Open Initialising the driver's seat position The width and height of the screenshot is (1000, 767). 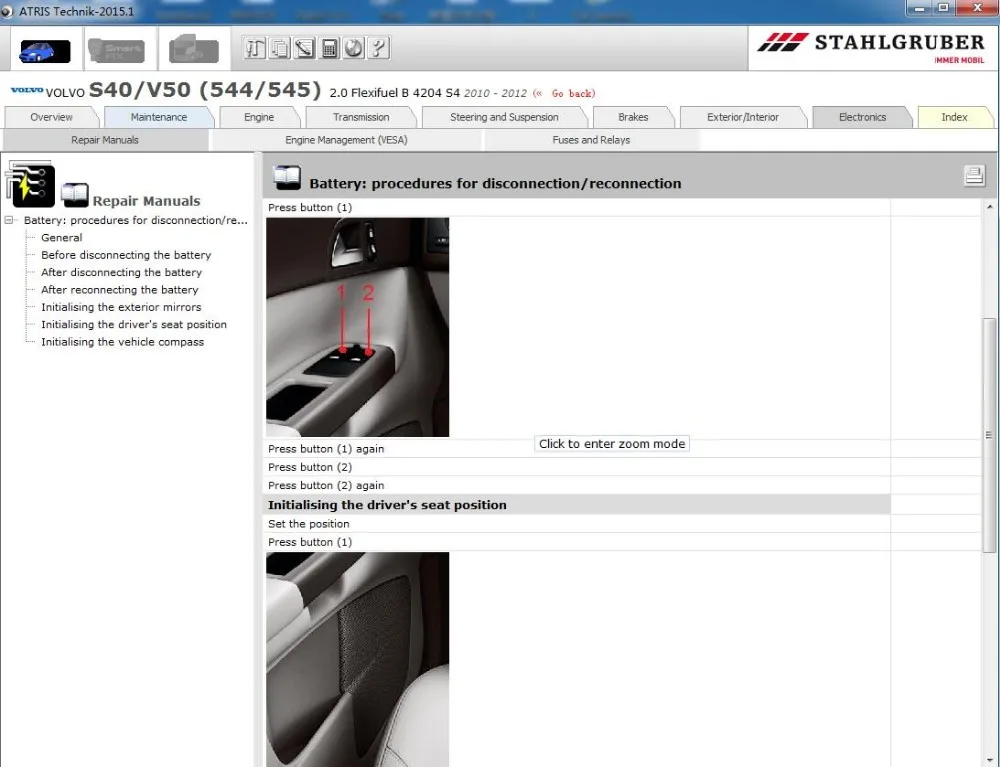[134, 325]
